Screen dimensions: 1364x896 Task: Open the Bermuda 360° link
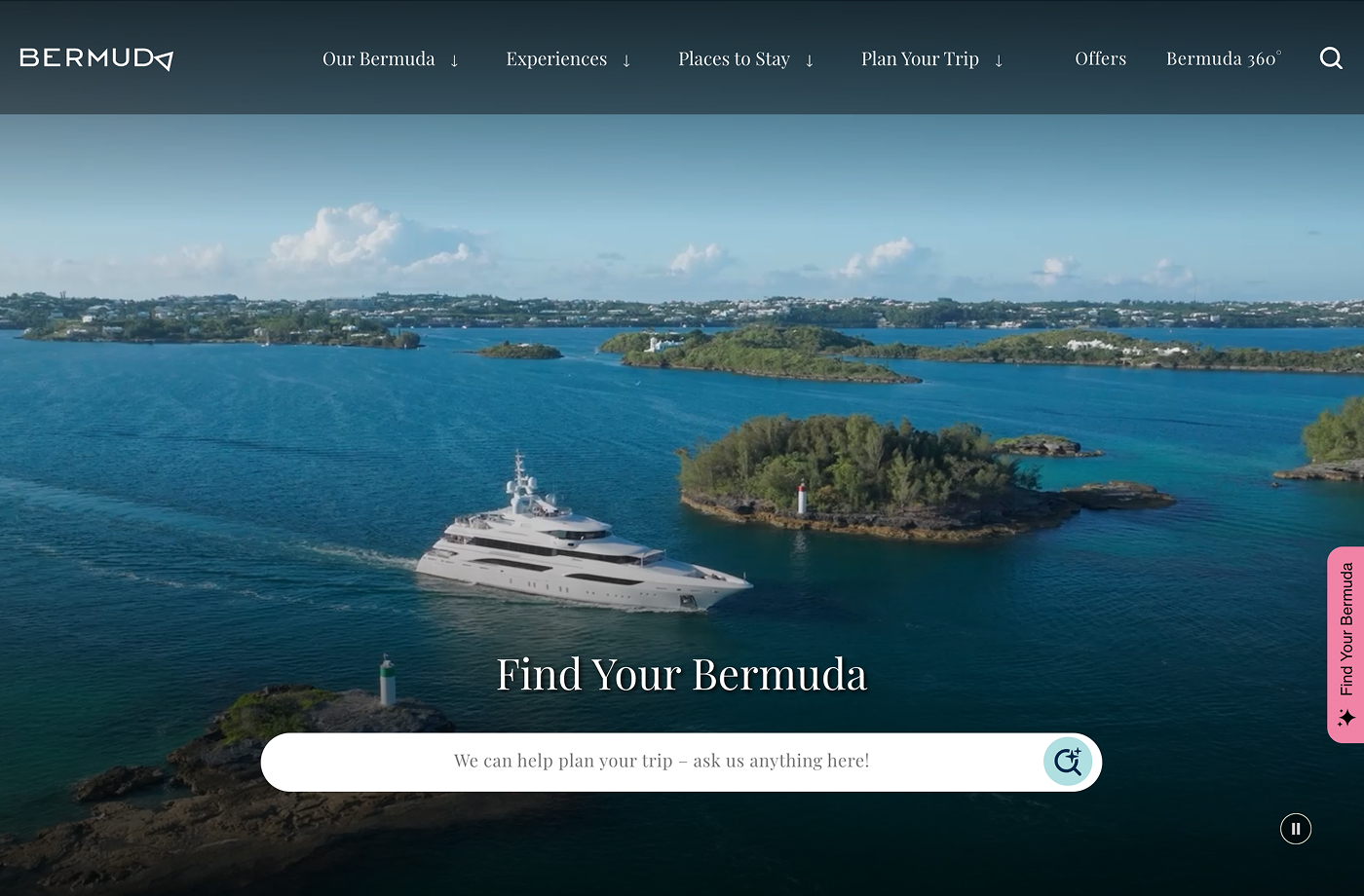pyautogui.click(x=1224, y=58)
